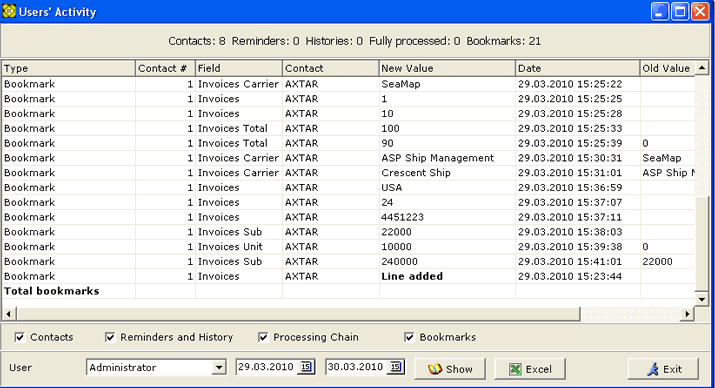This screenshot has height=388, width=715.
Task: Click the Exit button
Action: coord(663,369)
